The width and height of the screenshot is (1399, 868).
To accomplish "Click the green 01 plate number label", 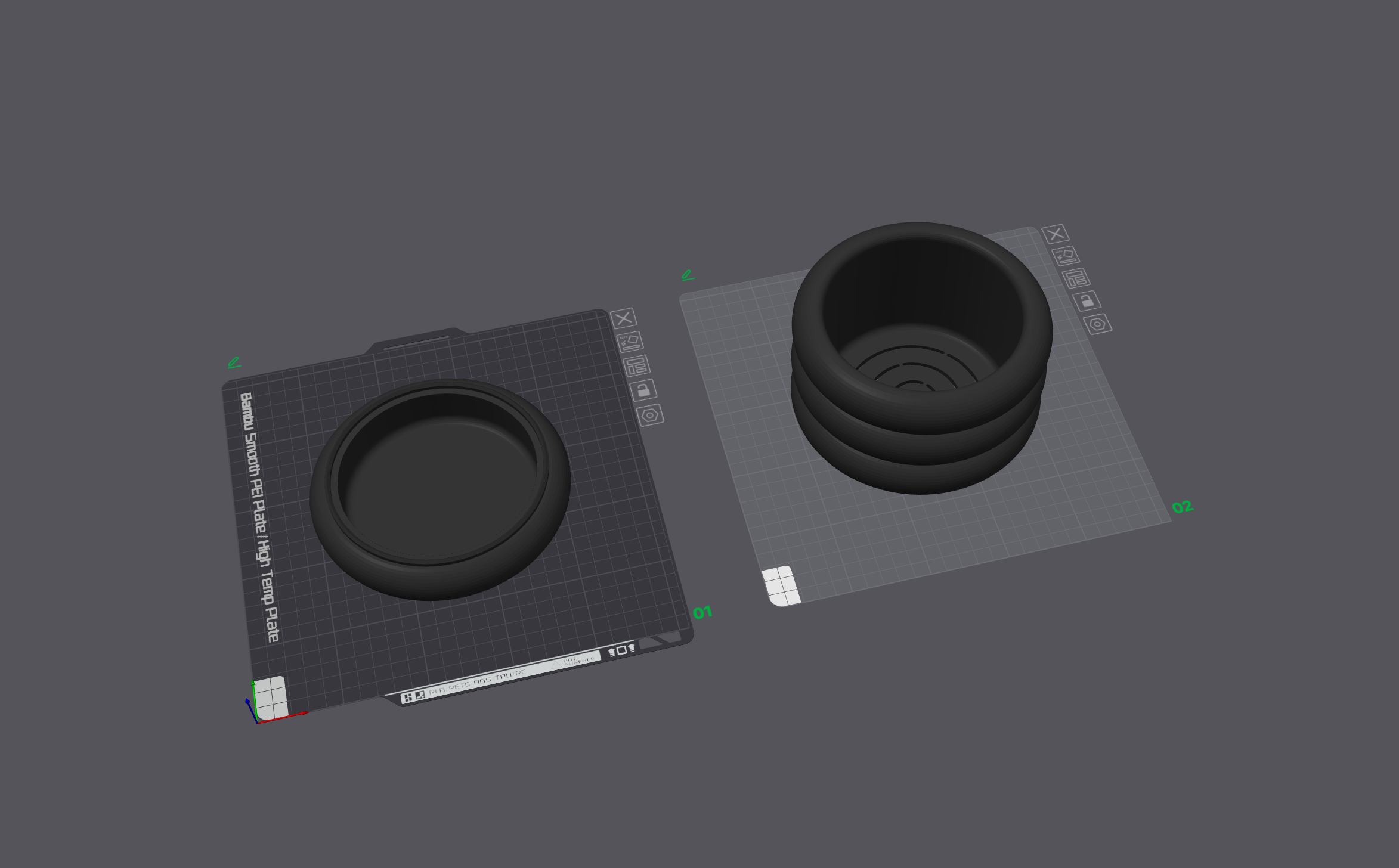I will (702, 612).
